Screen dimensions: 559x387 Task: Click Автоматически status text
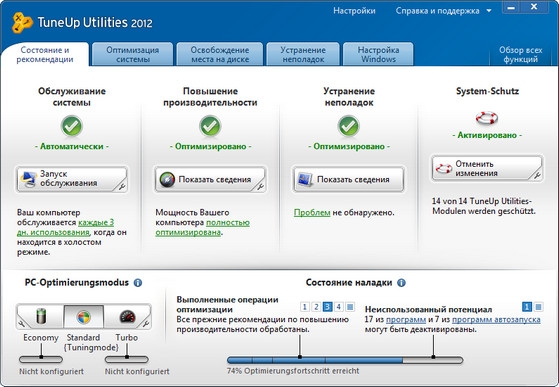point(72,146)
